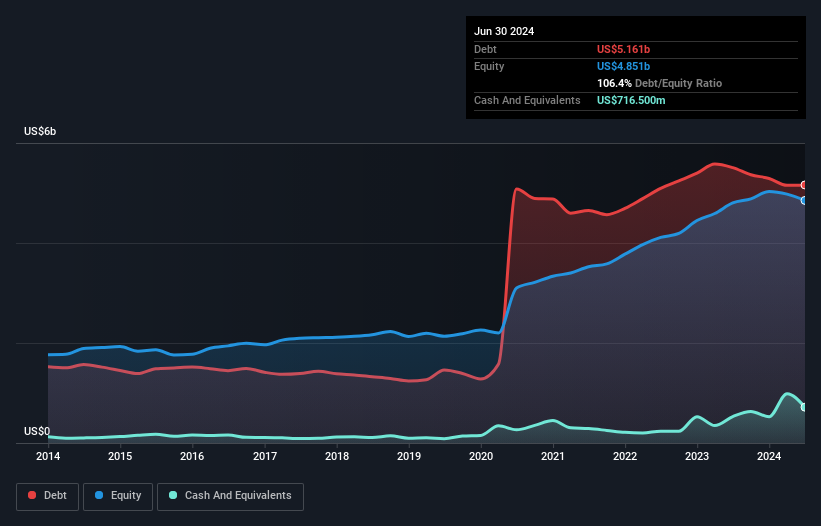Image resolution: width=821 pixels, height=526 pixels.
Task: Click the 2017 x-axis label
Action: pyautogui.click(x=265, y=456)
